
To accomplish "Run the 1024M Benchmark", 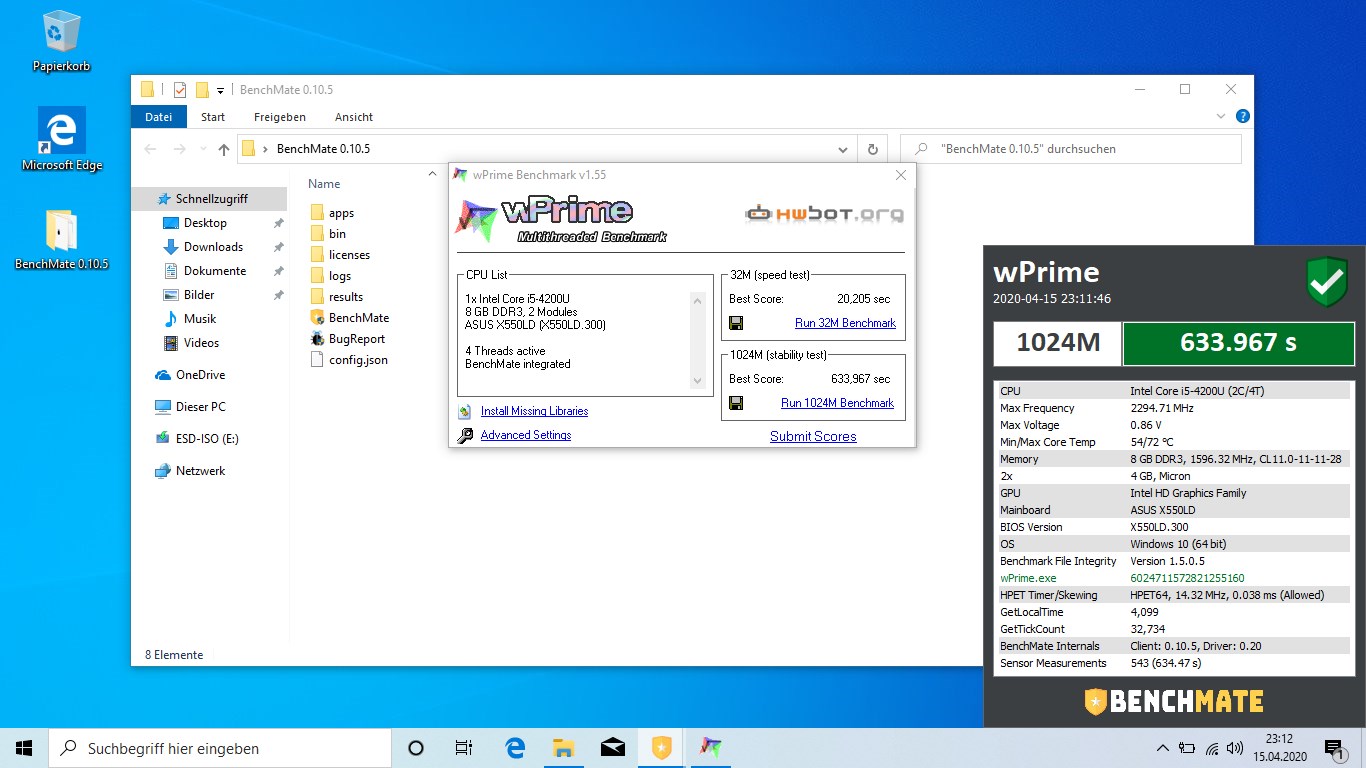I will 837,403.
